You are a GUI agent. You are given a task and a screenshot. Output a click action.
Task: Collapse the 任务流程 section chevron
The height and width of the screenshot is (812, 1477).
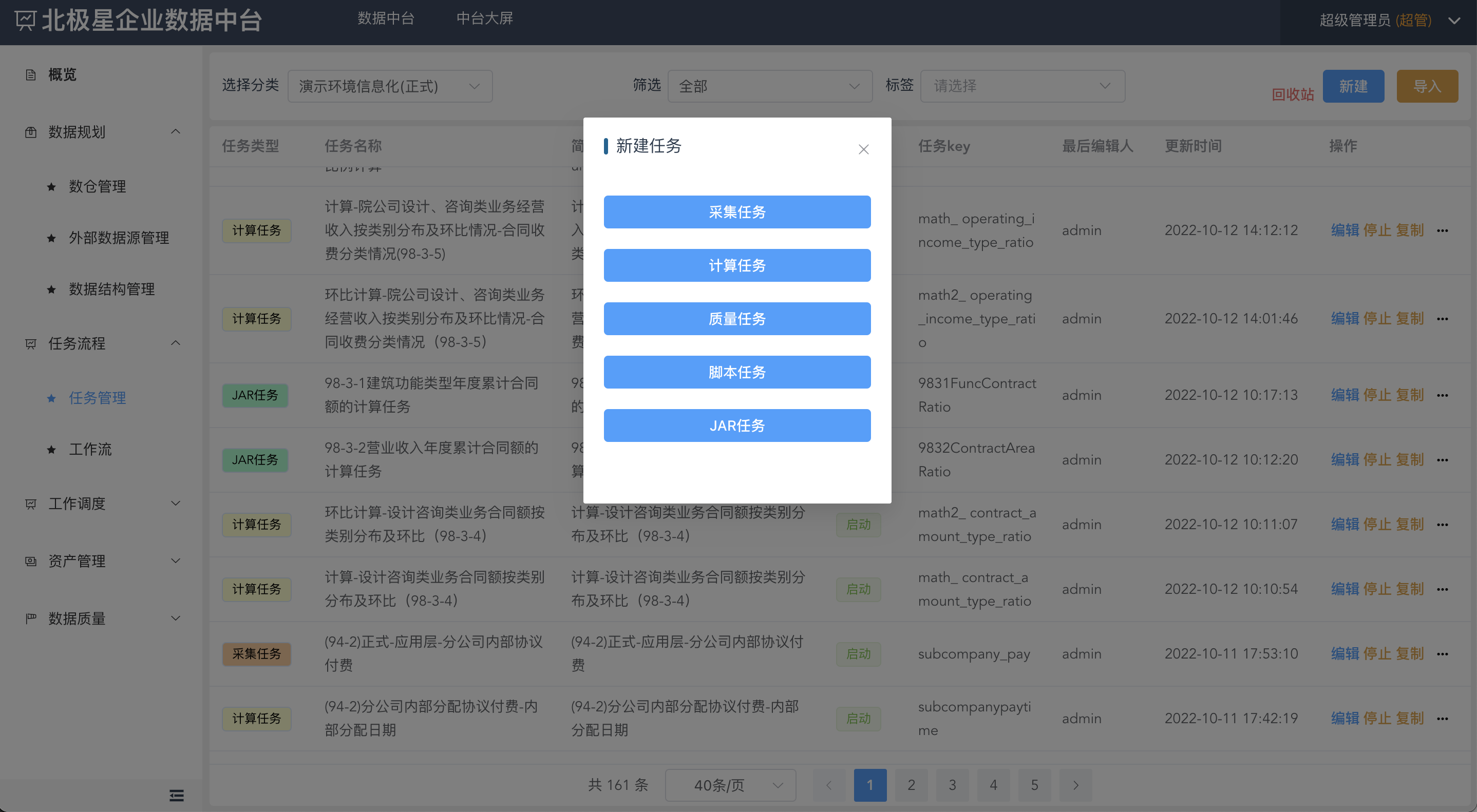pyautogui.click(x=176, y=343)
